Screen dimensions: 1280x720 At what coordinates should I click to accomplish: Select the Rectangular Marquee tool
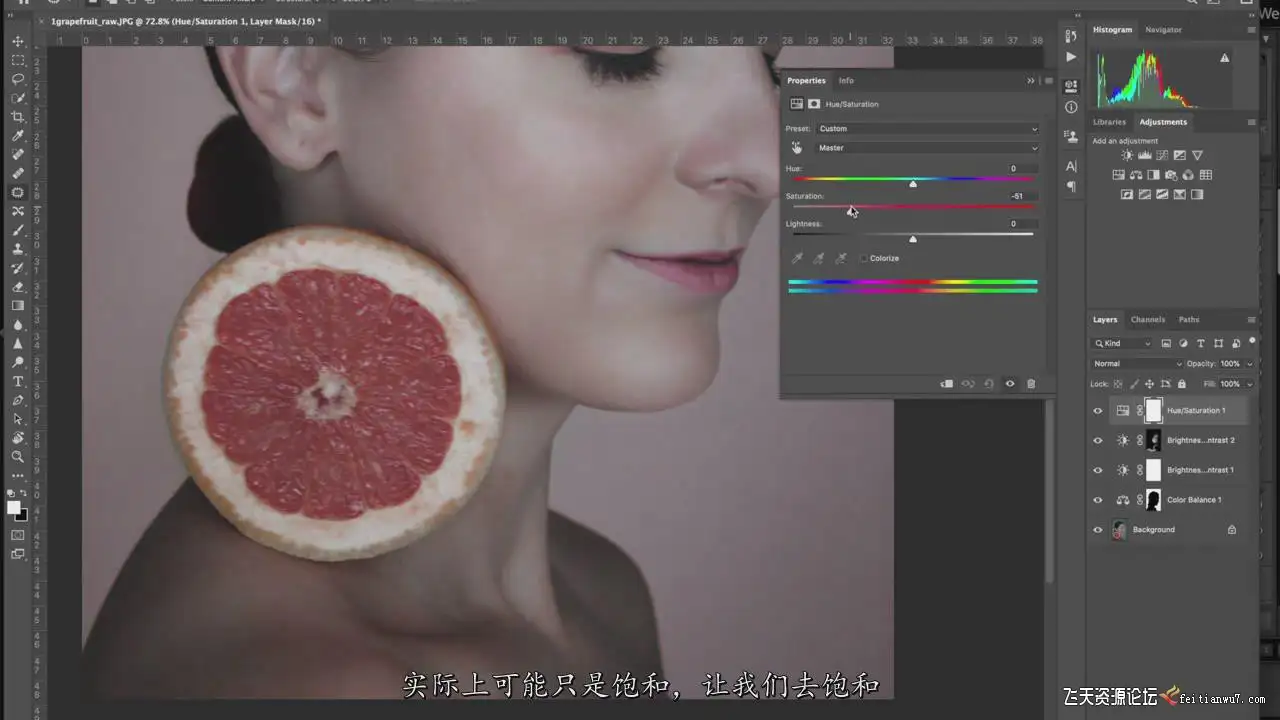[x=17, y=60]
